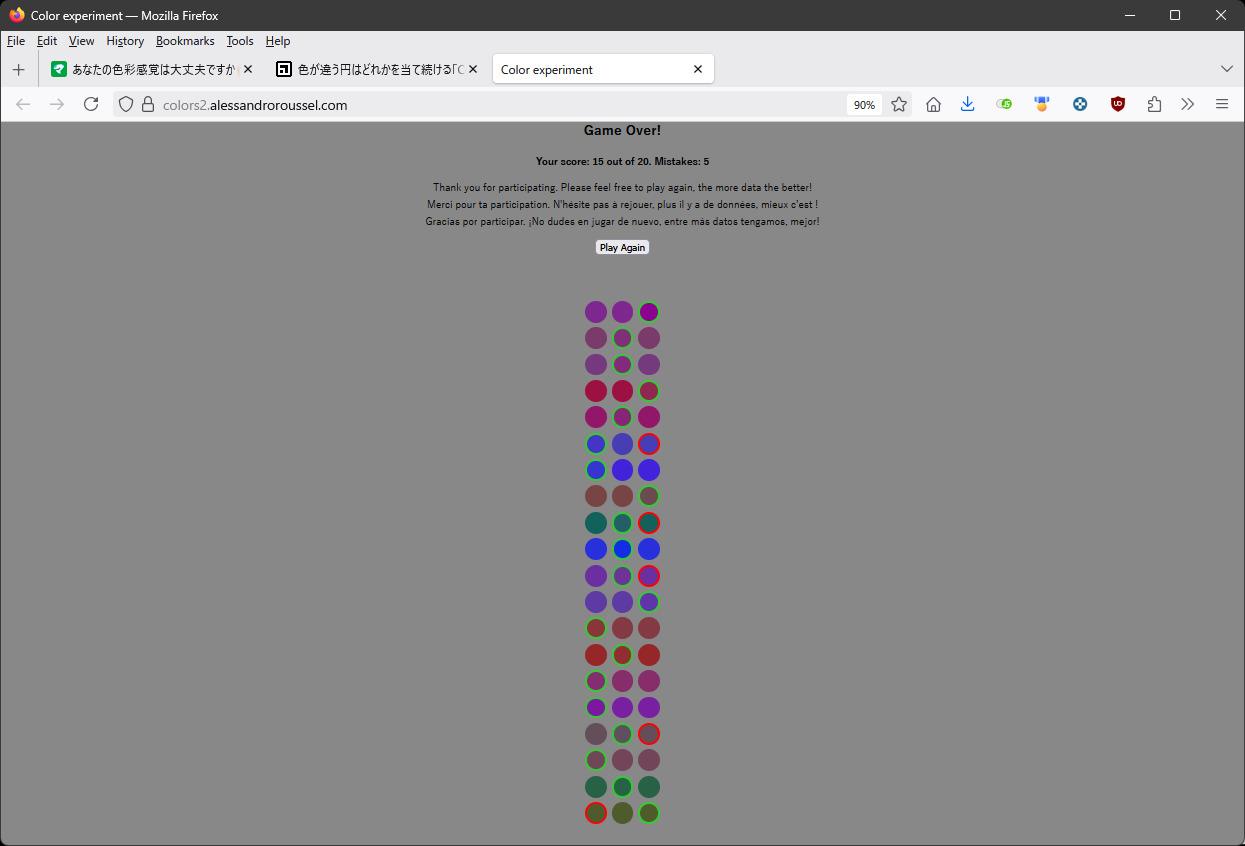Open the History menu
The height and width of the screenshot is (846, 1245).
125,41
